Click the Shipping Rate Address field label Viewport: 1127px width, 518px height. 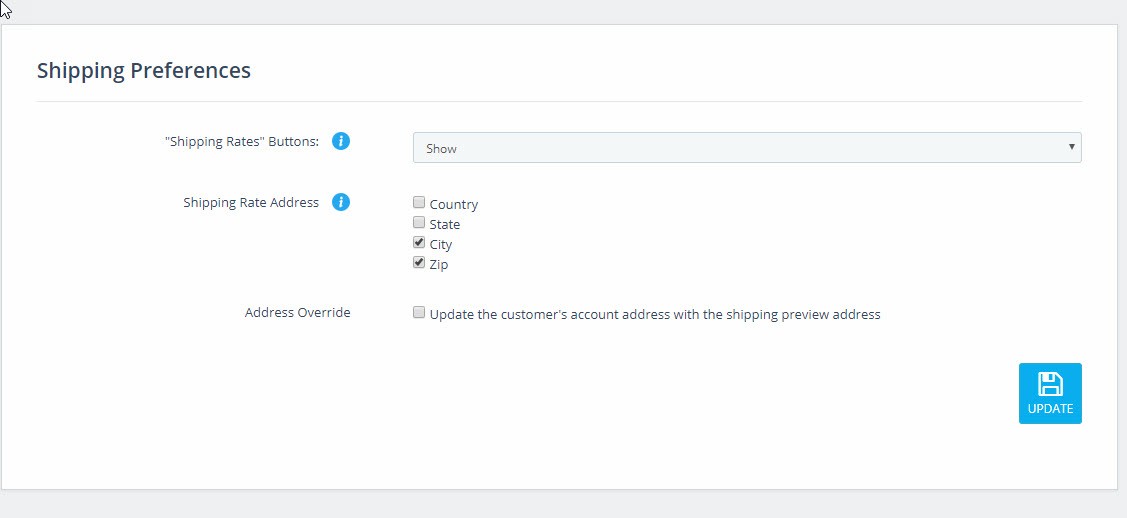point(251,203)
